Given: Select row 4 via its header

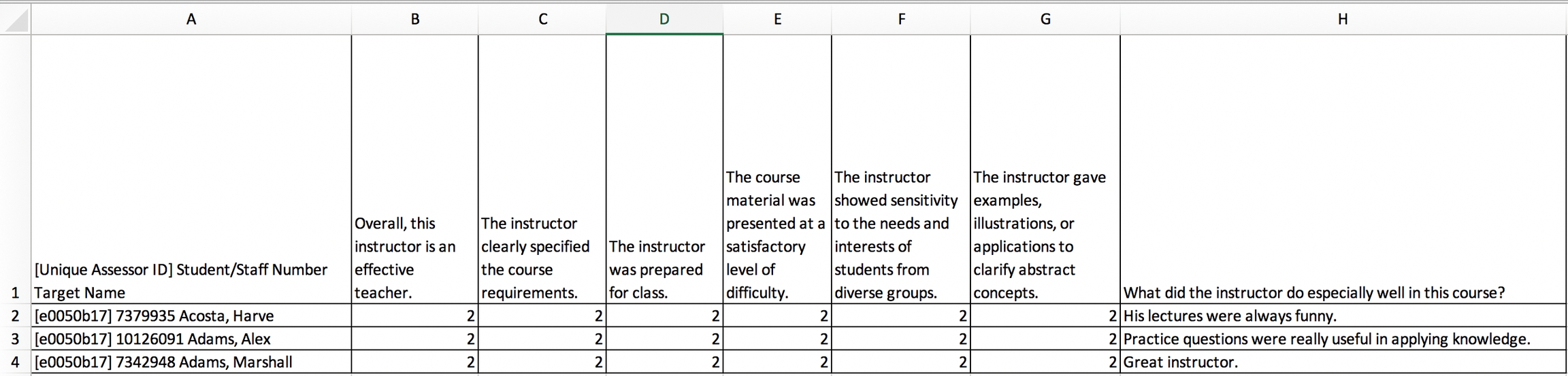Looking at the screenshot, I should [16, 362].
